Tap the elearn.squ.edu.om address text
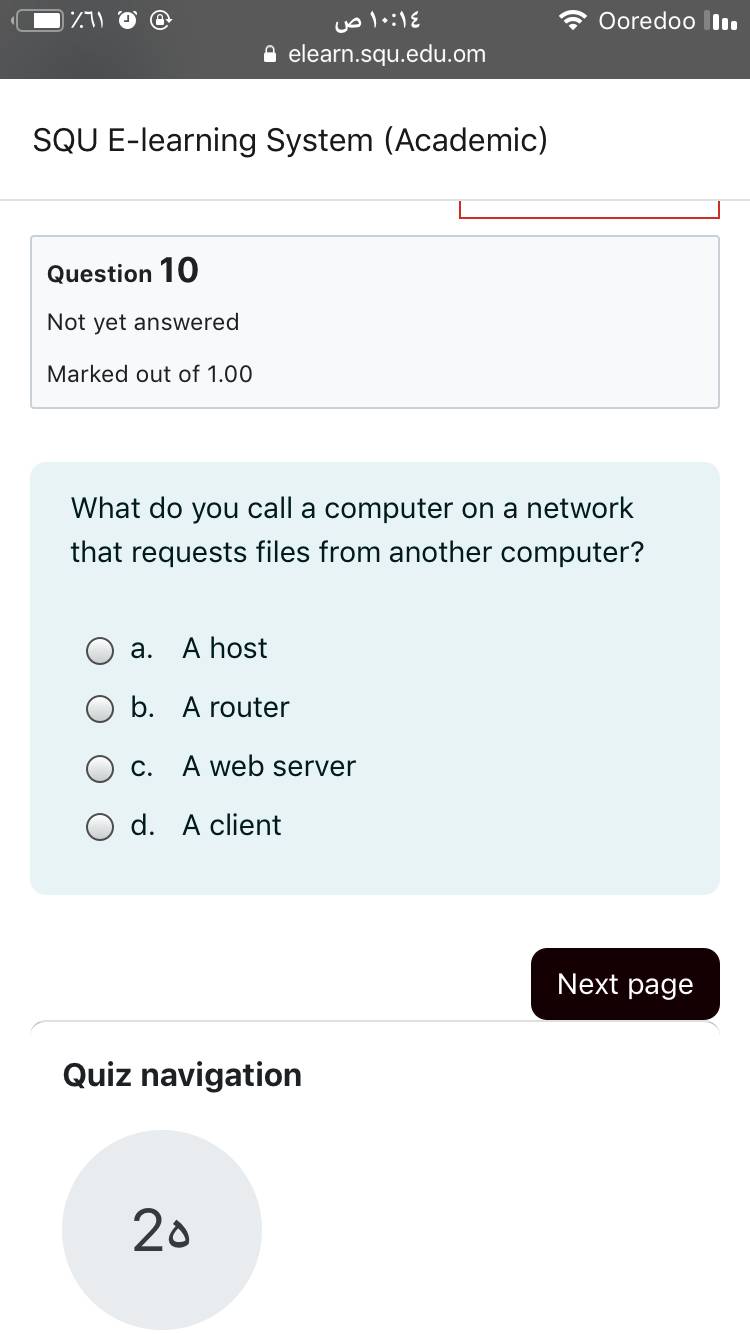750x1334 pixels. pyautogui.click(x=386, y=54)
